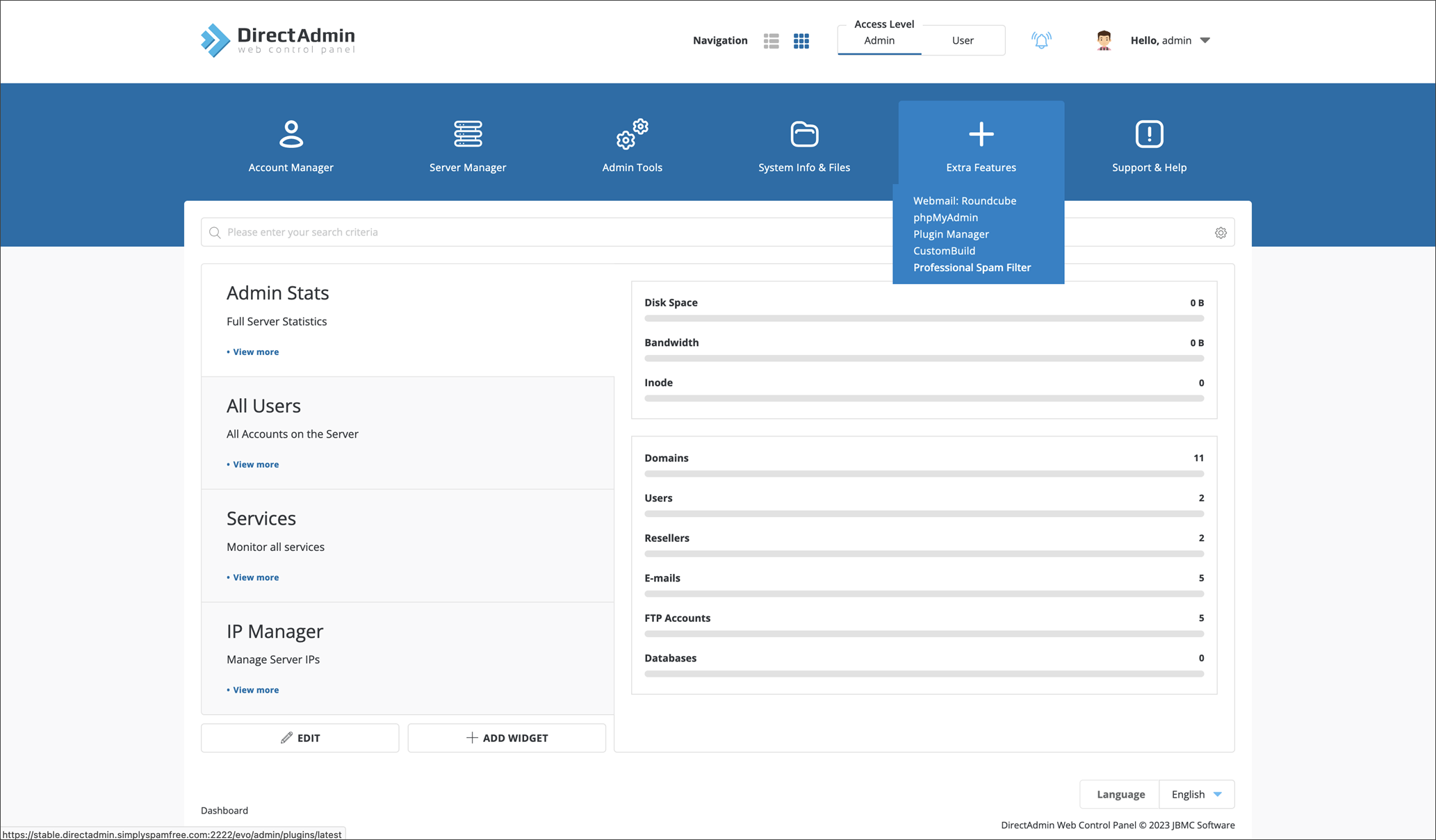The image size is (1436, 840).
Task: Click the Dashboard breadcrumb
Action: pos(225,810)
